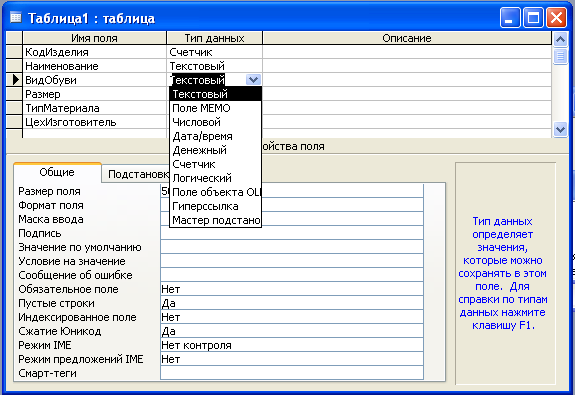Click the current row arrow marker for ВидОбуви
Screen dimensions: 575x395
14,80
